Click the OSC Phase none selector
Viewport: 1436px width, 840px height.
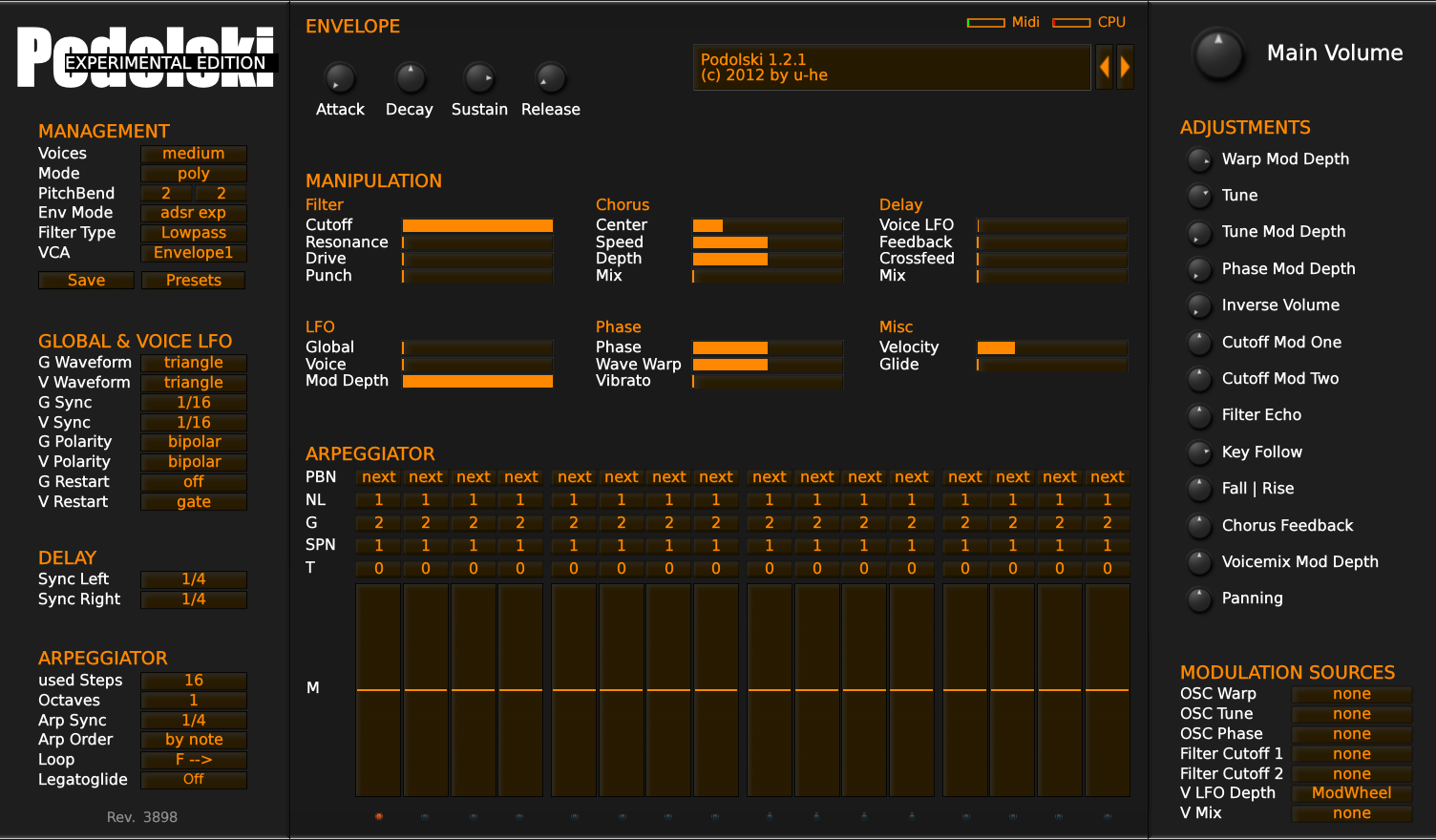point(1352,734)
